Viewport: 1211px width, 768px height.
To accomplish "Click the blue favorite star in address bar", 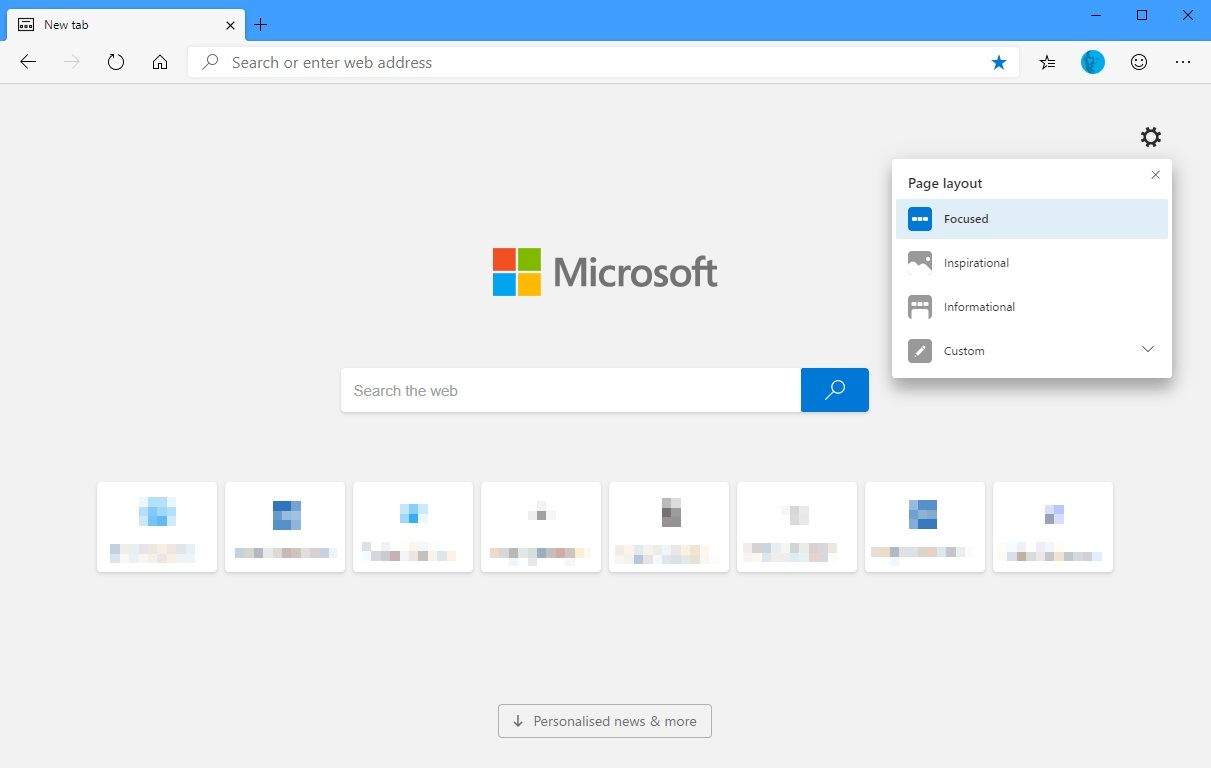I will tap(998, 62).
